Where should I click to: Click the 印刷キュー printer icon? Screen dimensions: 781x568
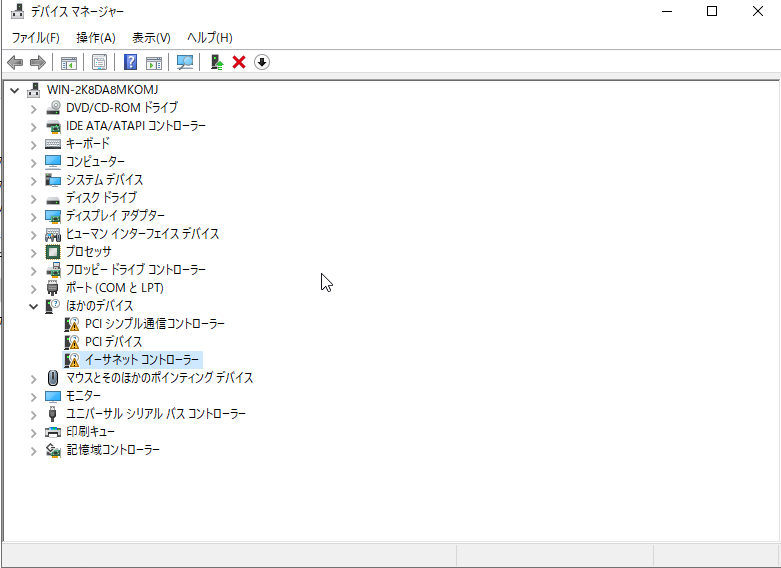tap(53, 431)
